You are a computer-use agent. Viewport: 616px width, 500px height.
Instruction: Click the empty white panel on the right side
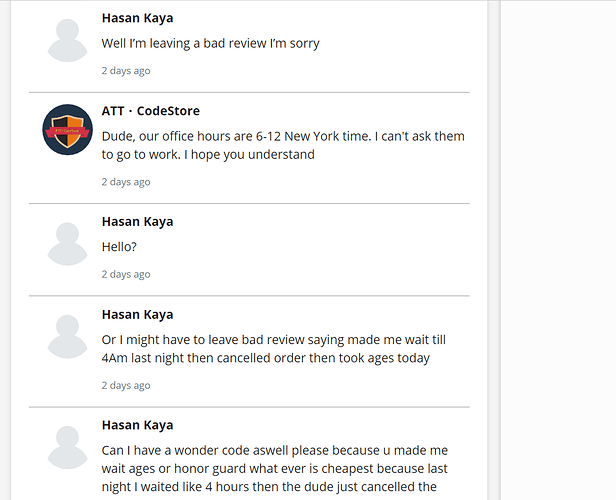coord(557,250)
